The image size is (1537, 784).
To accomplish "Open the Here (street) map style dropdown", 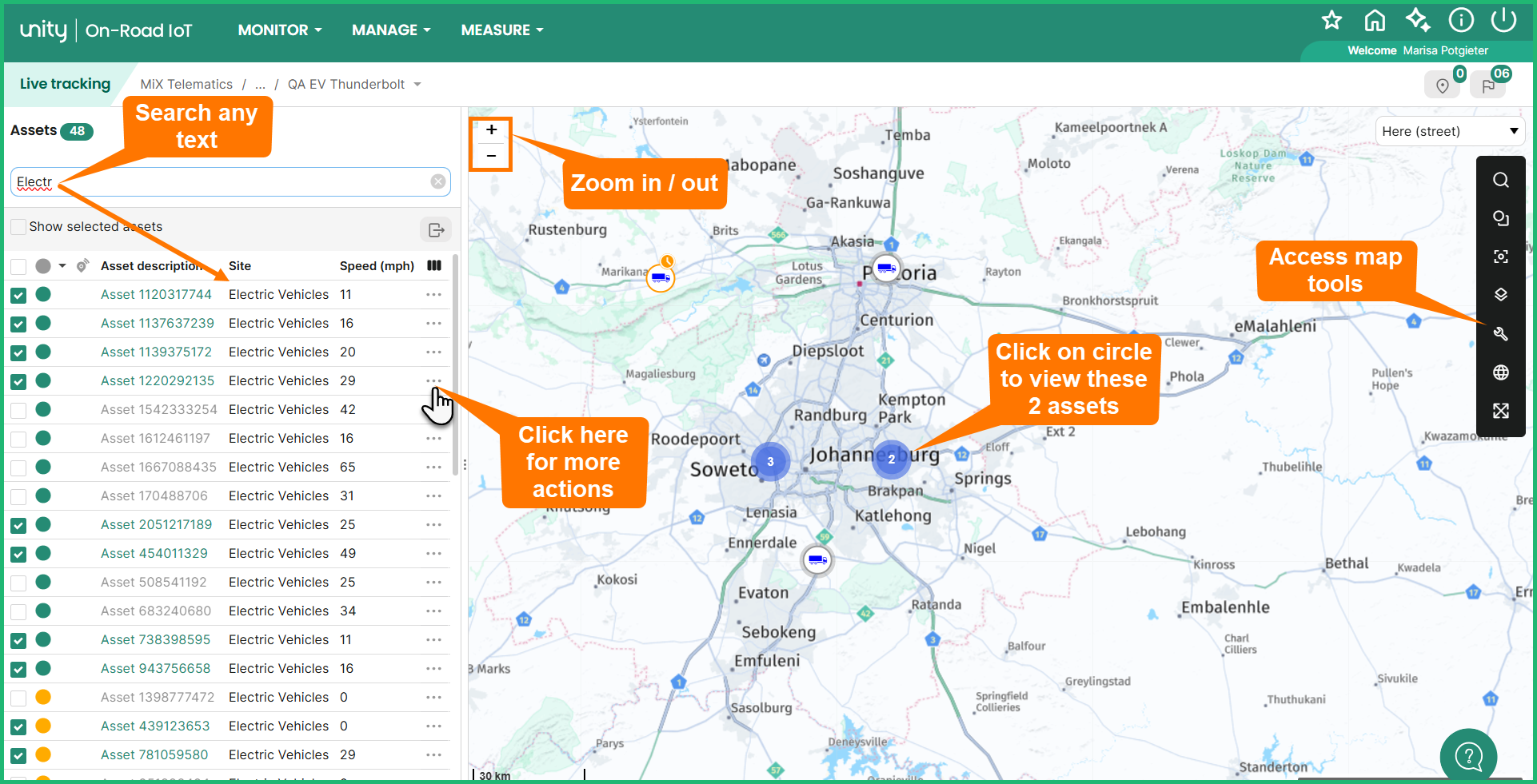I will (x=1449, y=130).
